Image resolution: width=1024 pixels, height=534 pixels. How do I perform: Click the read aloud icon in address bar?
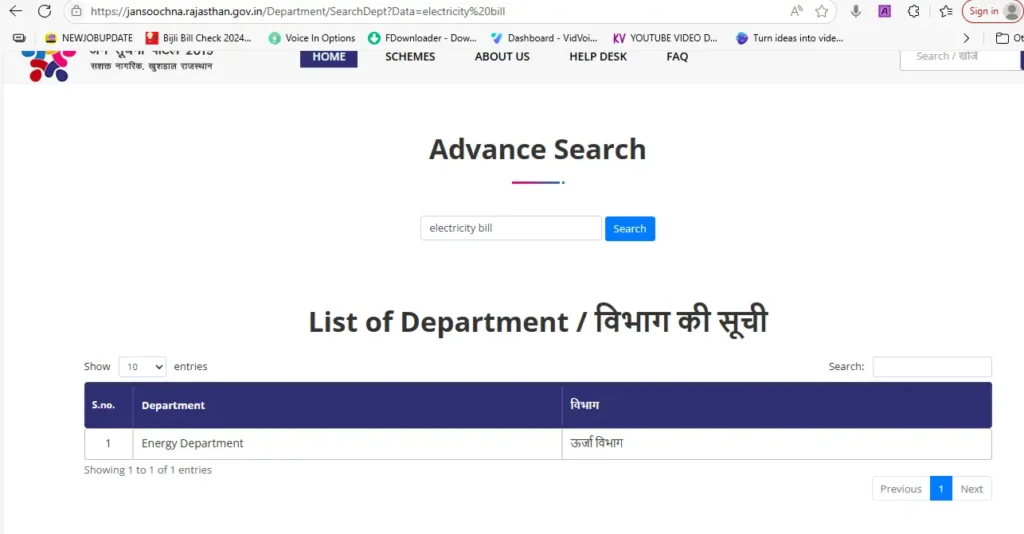(x=796, y=11)
